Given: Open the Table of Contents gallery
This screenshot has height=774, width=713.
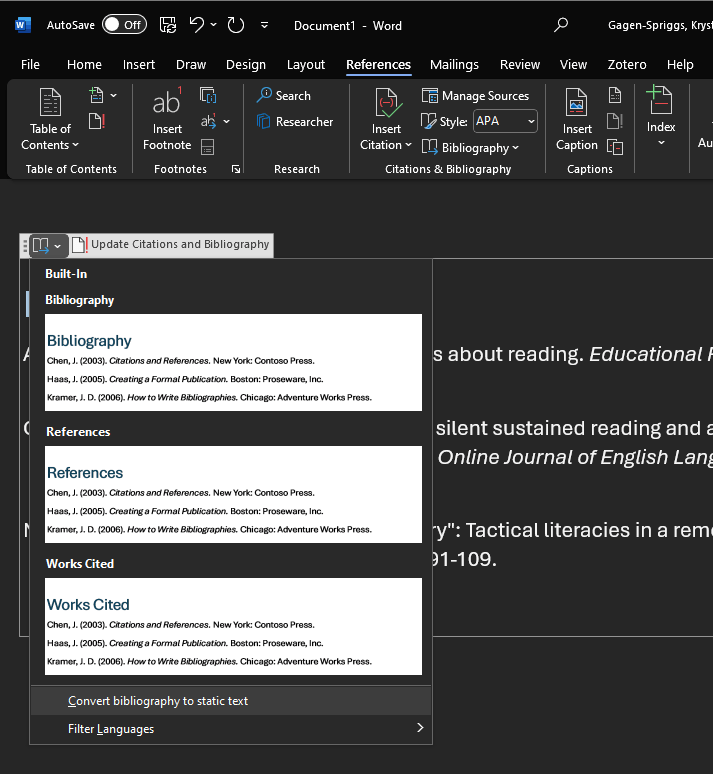Looking at the screenshot, I should 49,120.
